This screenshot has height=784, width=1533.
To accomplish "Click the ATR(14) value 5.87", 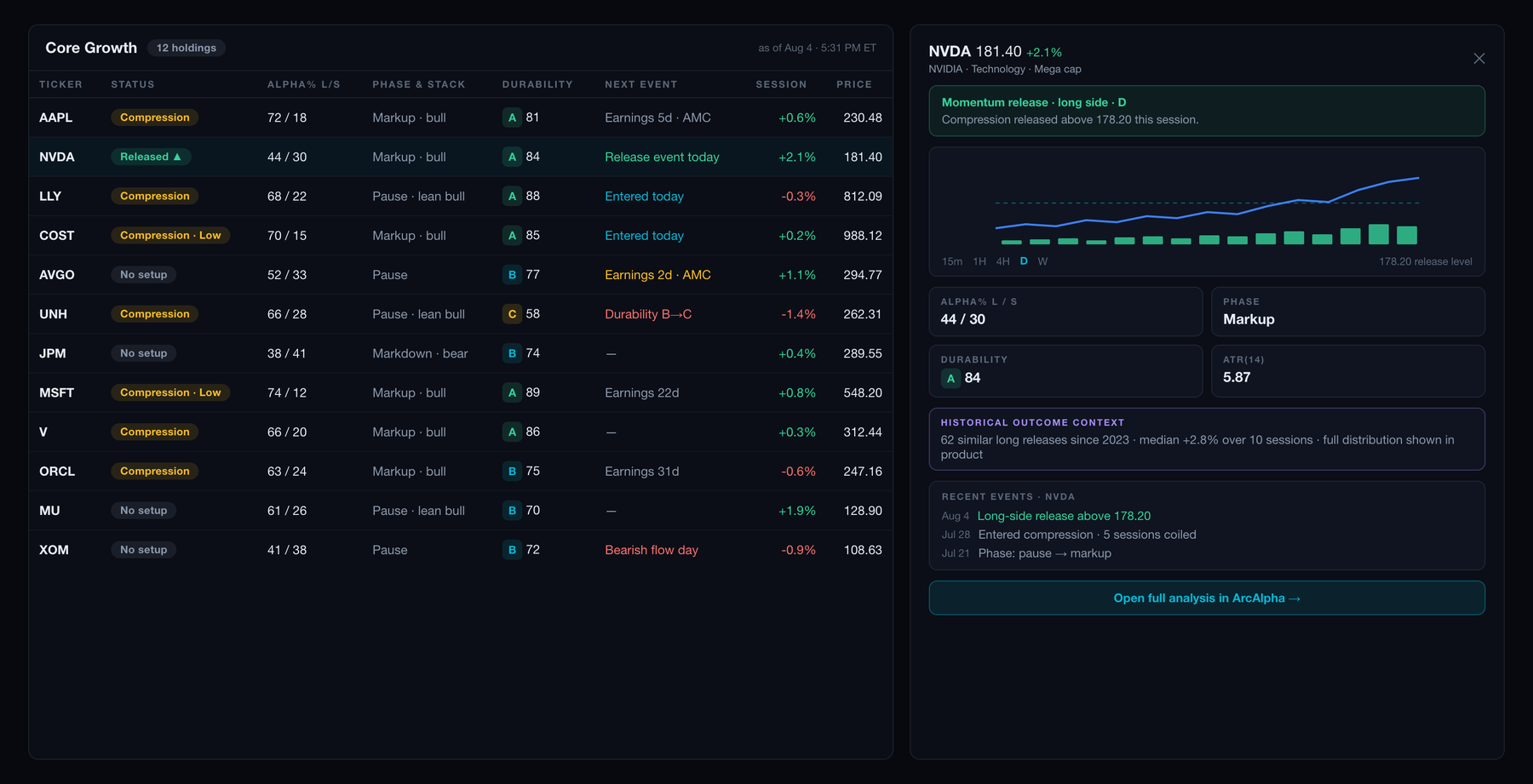I will coord(1237,377).
